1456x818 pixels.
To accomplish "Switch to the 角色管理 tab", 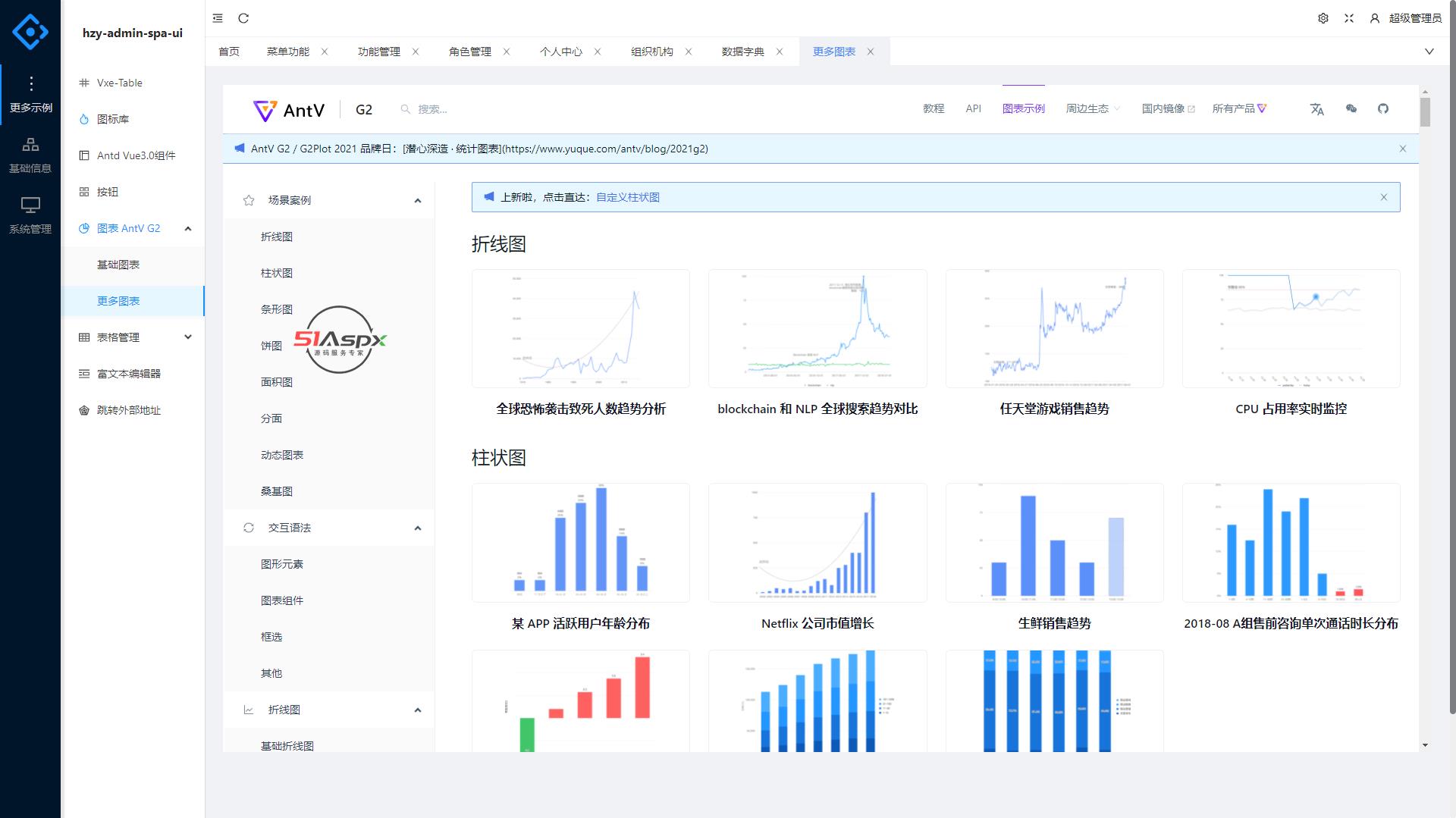I will pyautogui.click(x=470, y=52).
